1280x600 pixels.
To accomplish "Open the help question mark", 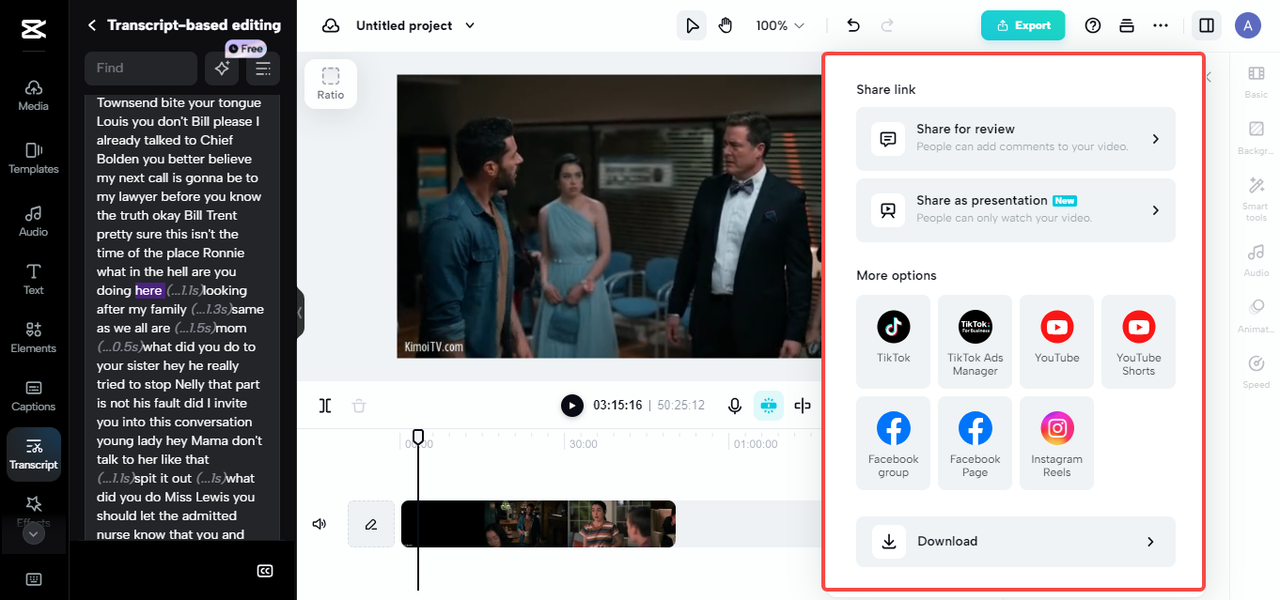I will click(1093, 25).
